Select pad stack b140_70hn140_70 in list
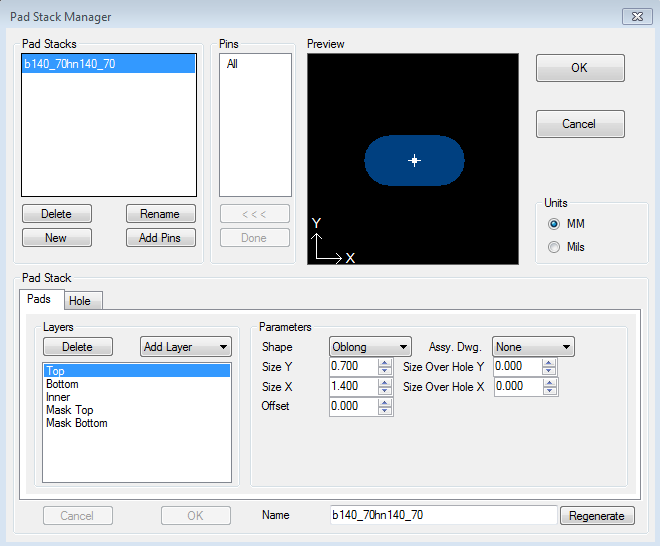Viewport: 660px width, 546px height. (x=109, y=64)
